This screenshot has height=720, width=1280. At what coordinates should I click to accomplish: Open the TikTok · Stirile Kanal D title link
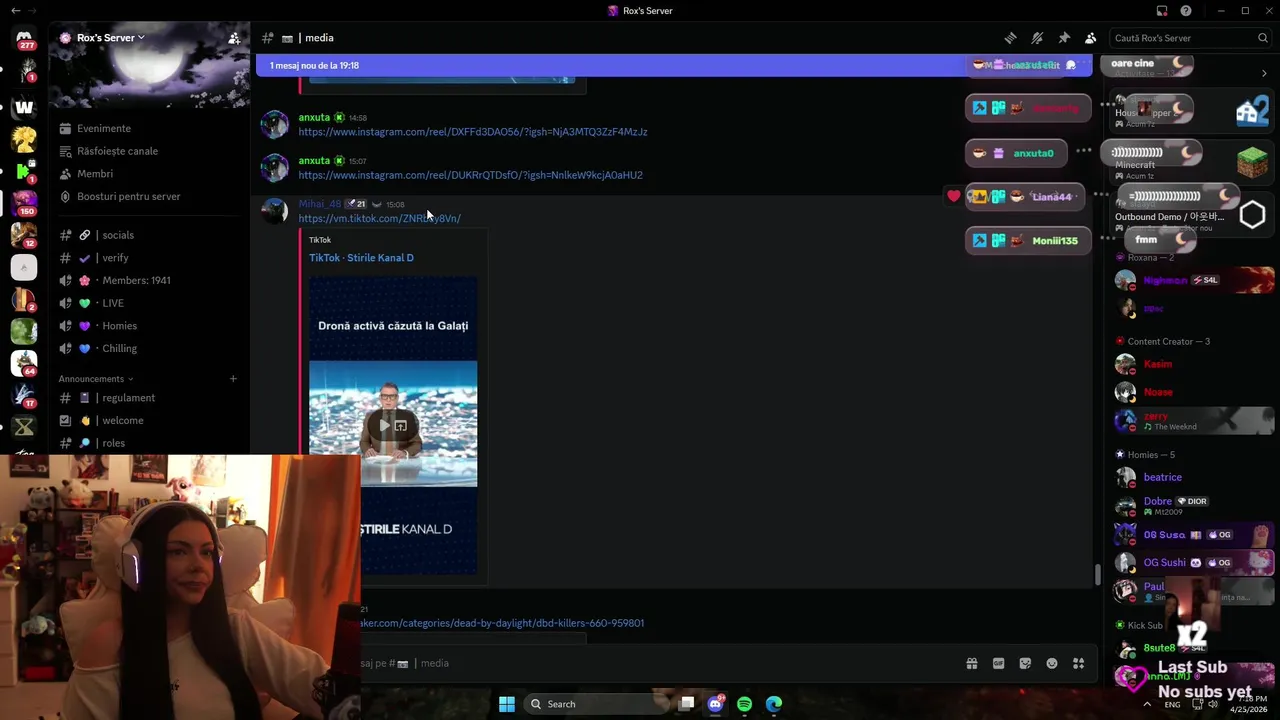pos(361,258)
